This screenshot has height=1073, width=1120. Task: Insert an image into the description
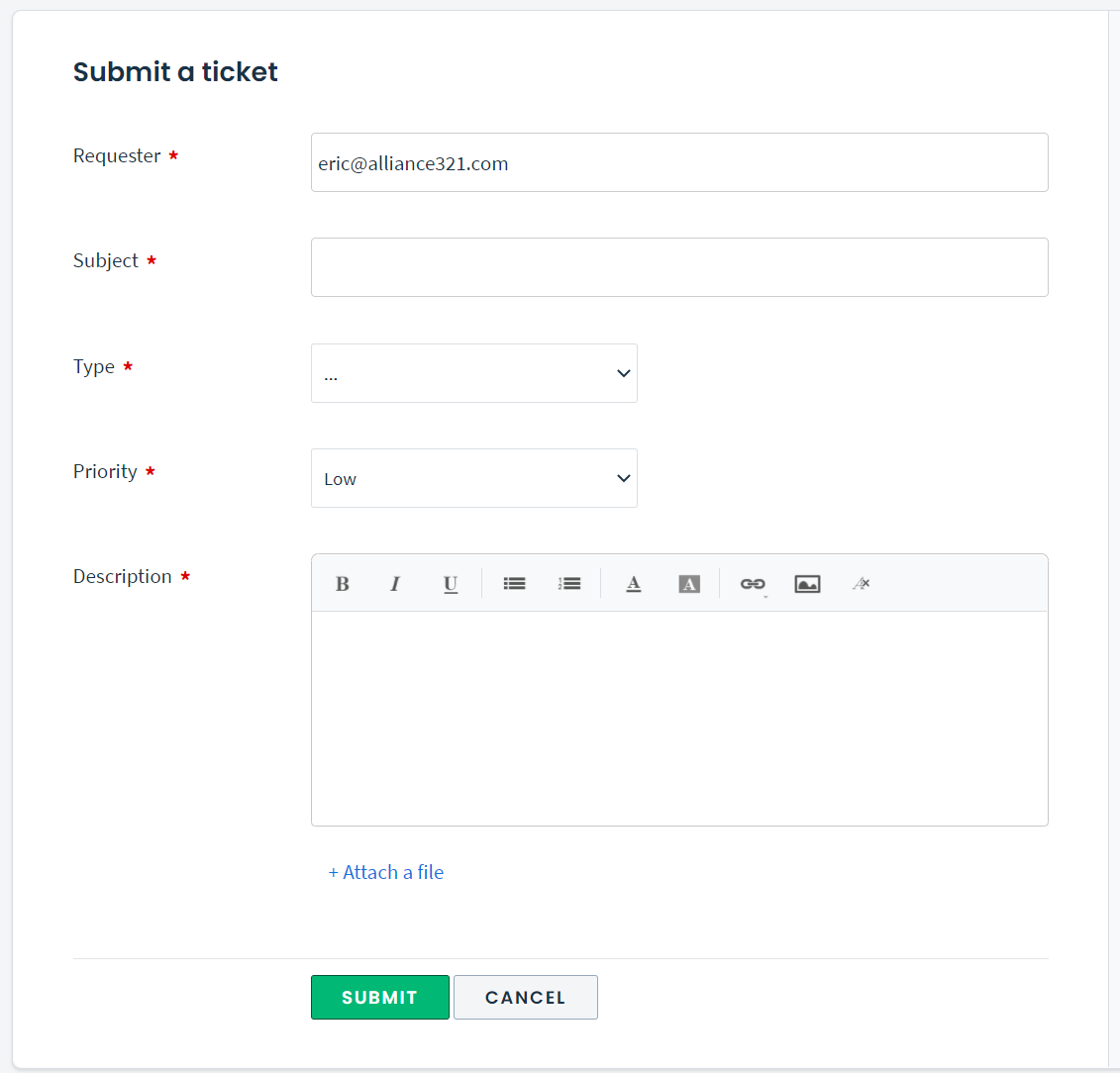pos(807,583)
